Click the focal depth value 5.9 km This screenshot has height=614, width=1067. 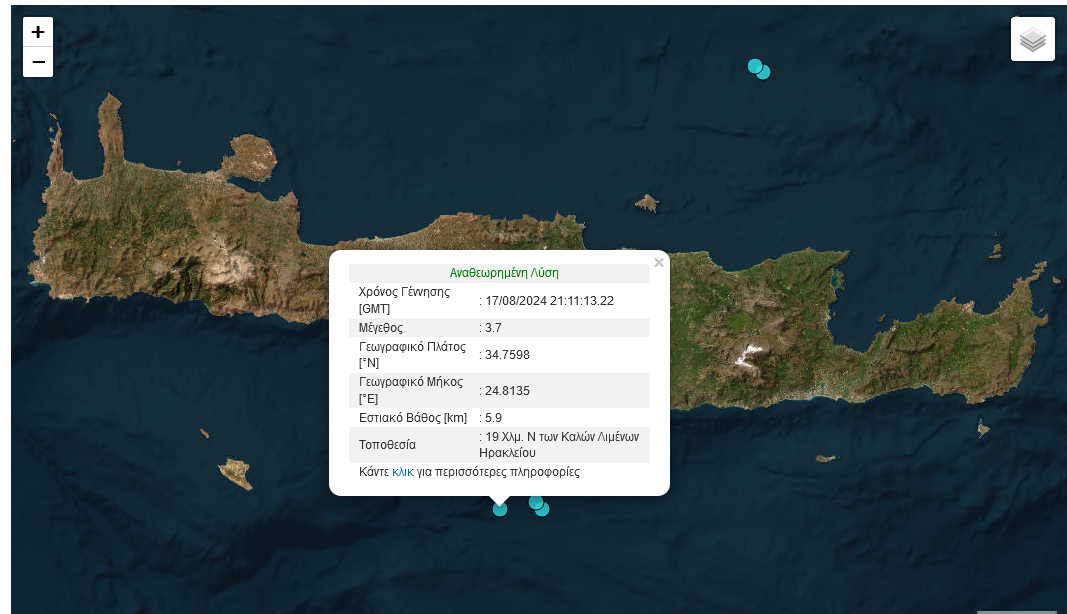pyautogui.click(x=493, y=417)
